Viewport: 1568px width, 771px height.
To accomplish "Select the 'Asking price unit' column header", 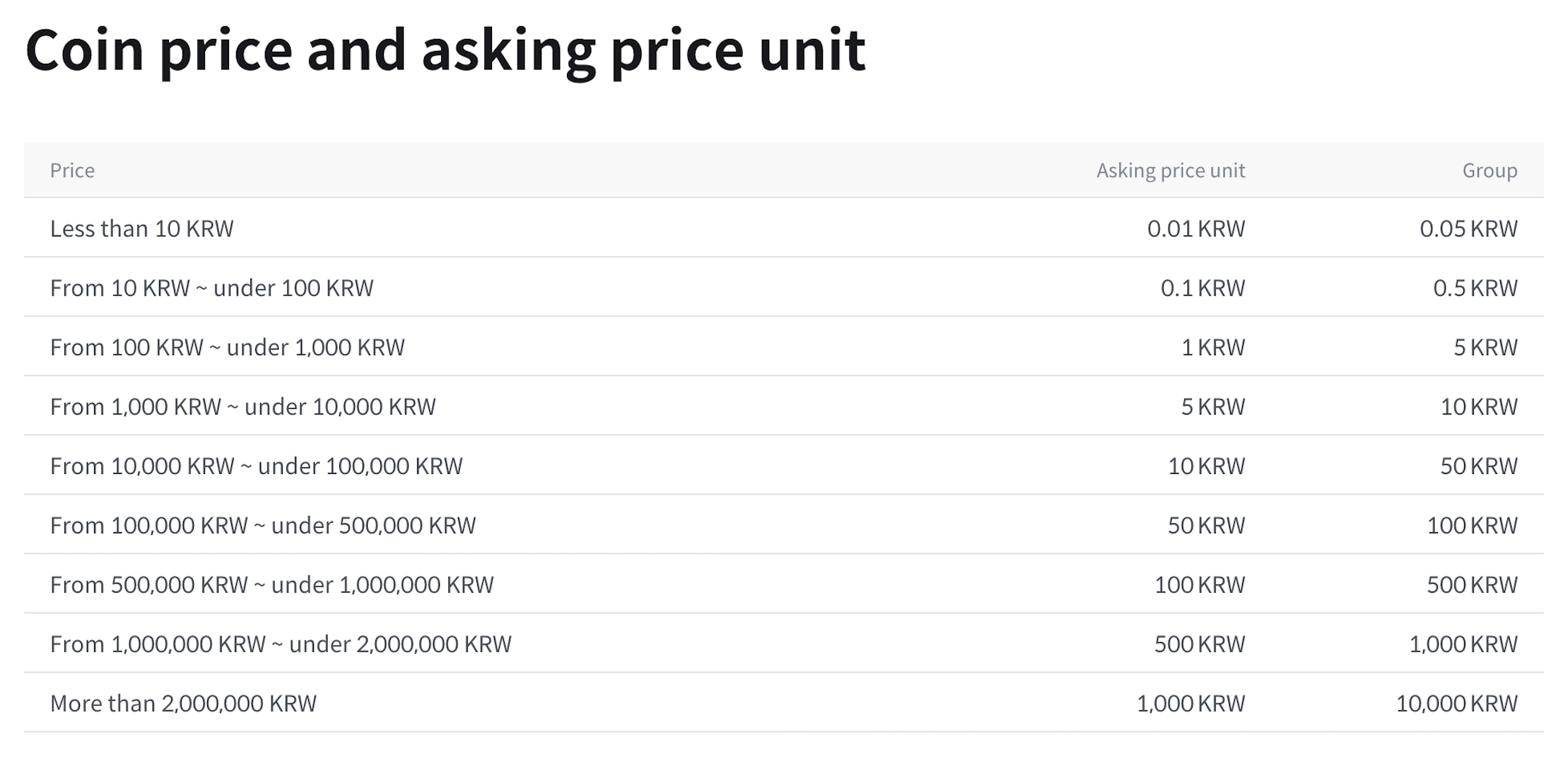I will tap(1170, 170).
